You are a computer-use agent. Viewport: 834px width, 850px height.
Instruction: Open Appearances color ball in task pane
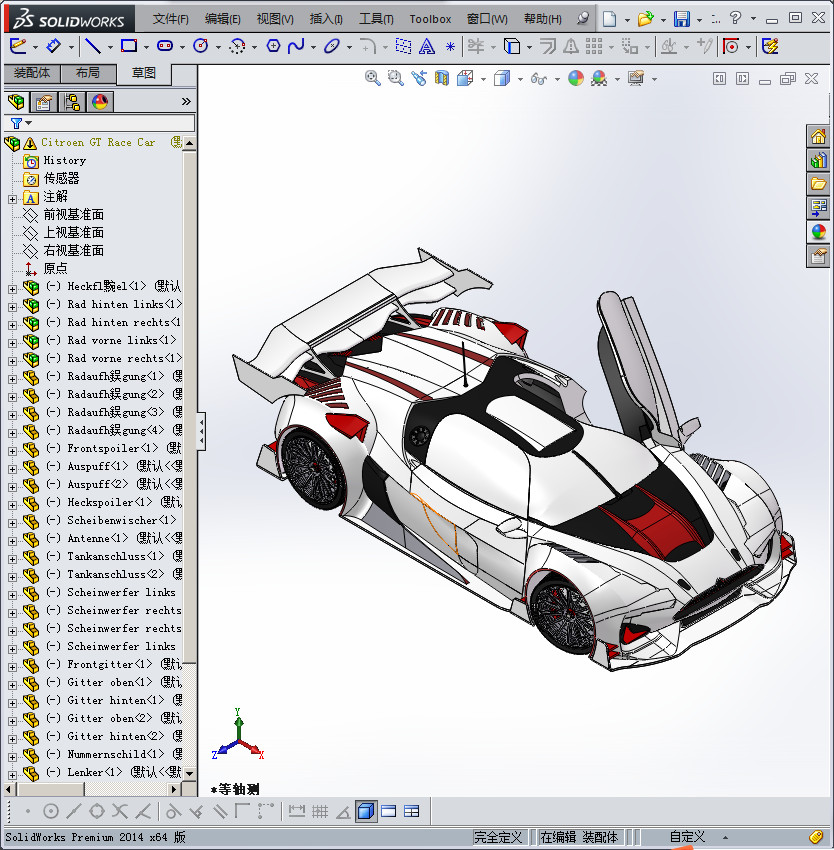point(818,232)
